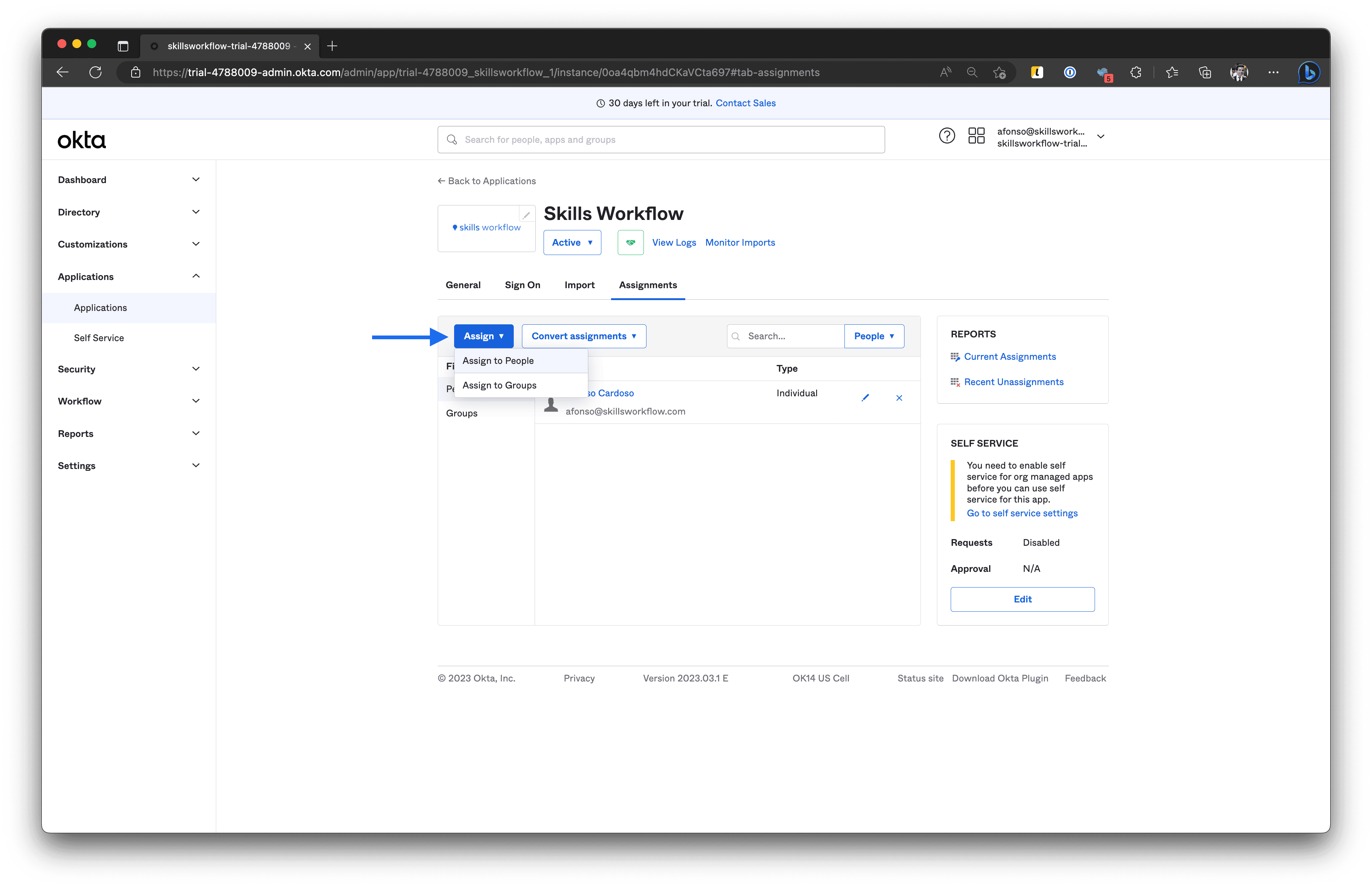Click the zoom out magnifier icon
The image size is (1372, 888).
click(972, 72)
